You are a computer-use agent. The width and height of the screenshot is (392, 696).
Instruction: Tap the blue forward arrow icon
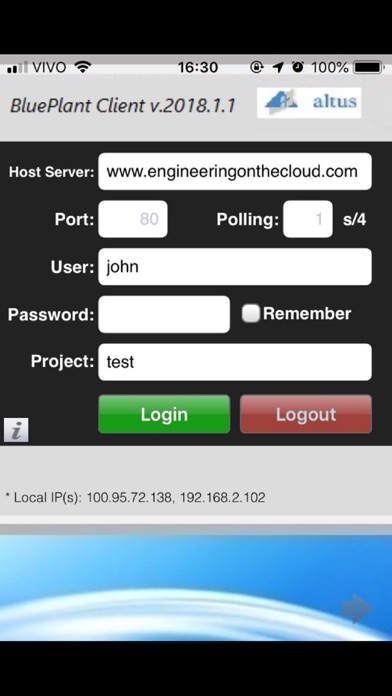[x=357, y=609]
